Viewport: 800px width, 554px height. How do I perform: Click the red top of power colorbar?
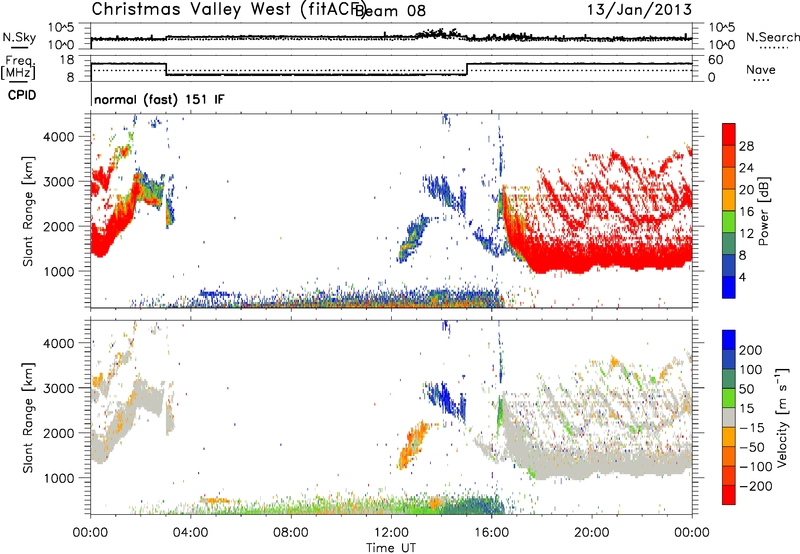pyautogui.click(x=729, y=134)
